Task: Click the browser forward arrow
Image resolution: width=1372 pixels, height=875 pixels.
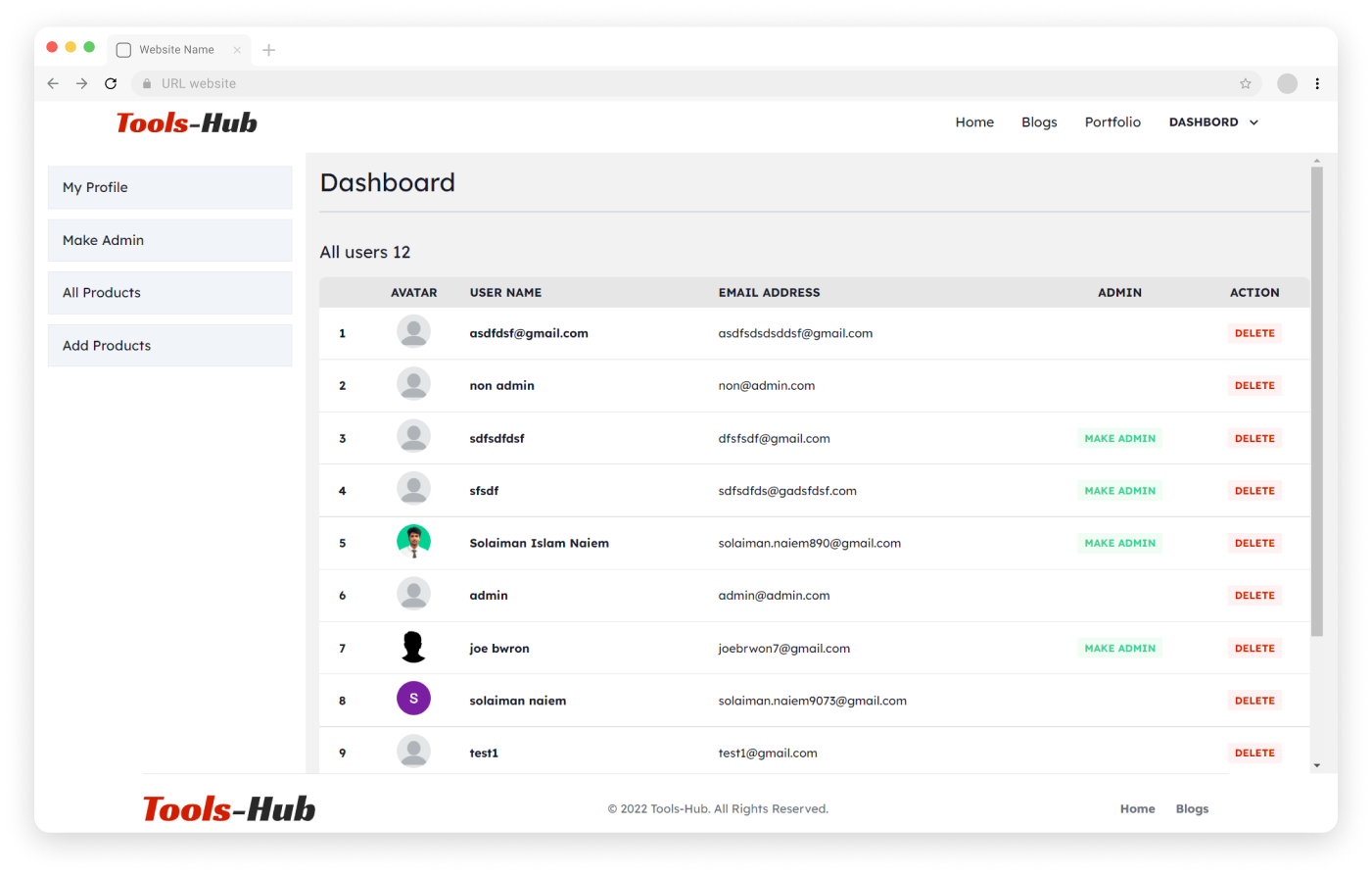Action: pyautogui.click(x=82, y=84)
